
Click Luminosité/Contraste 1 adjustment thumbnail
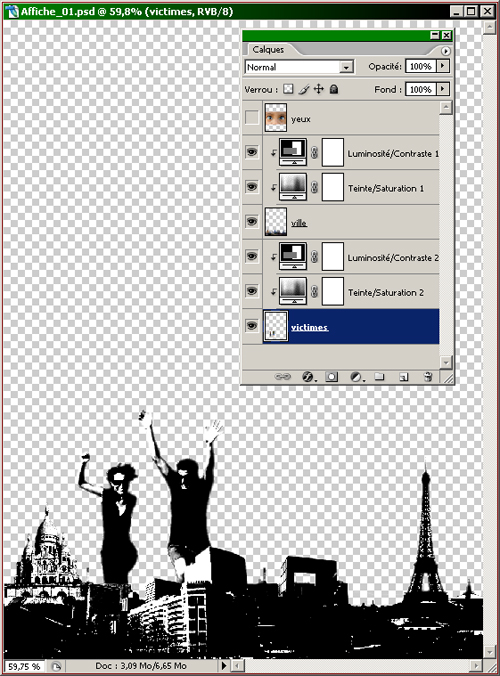pos(293,152)
